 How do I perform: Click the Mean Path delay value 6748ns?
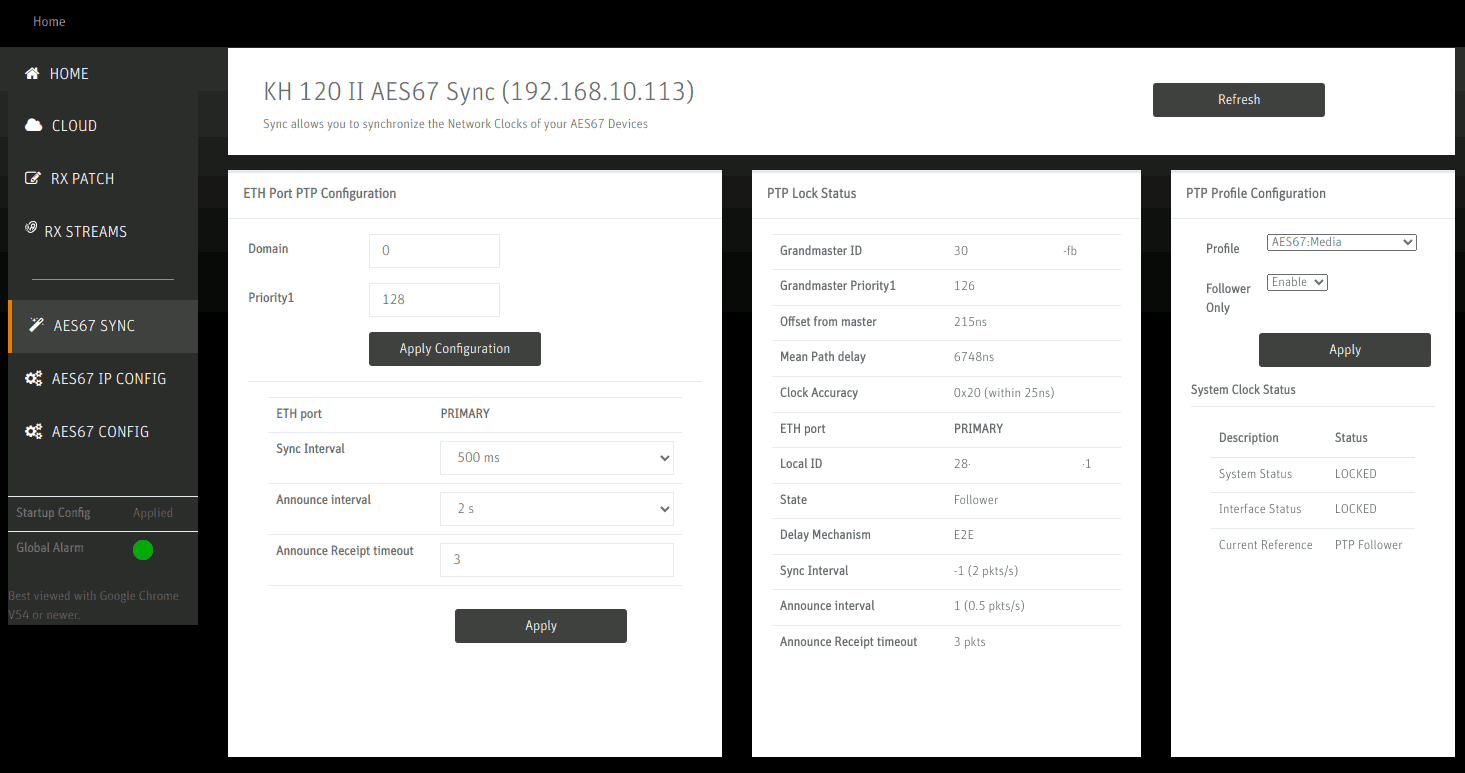point(974,357)
